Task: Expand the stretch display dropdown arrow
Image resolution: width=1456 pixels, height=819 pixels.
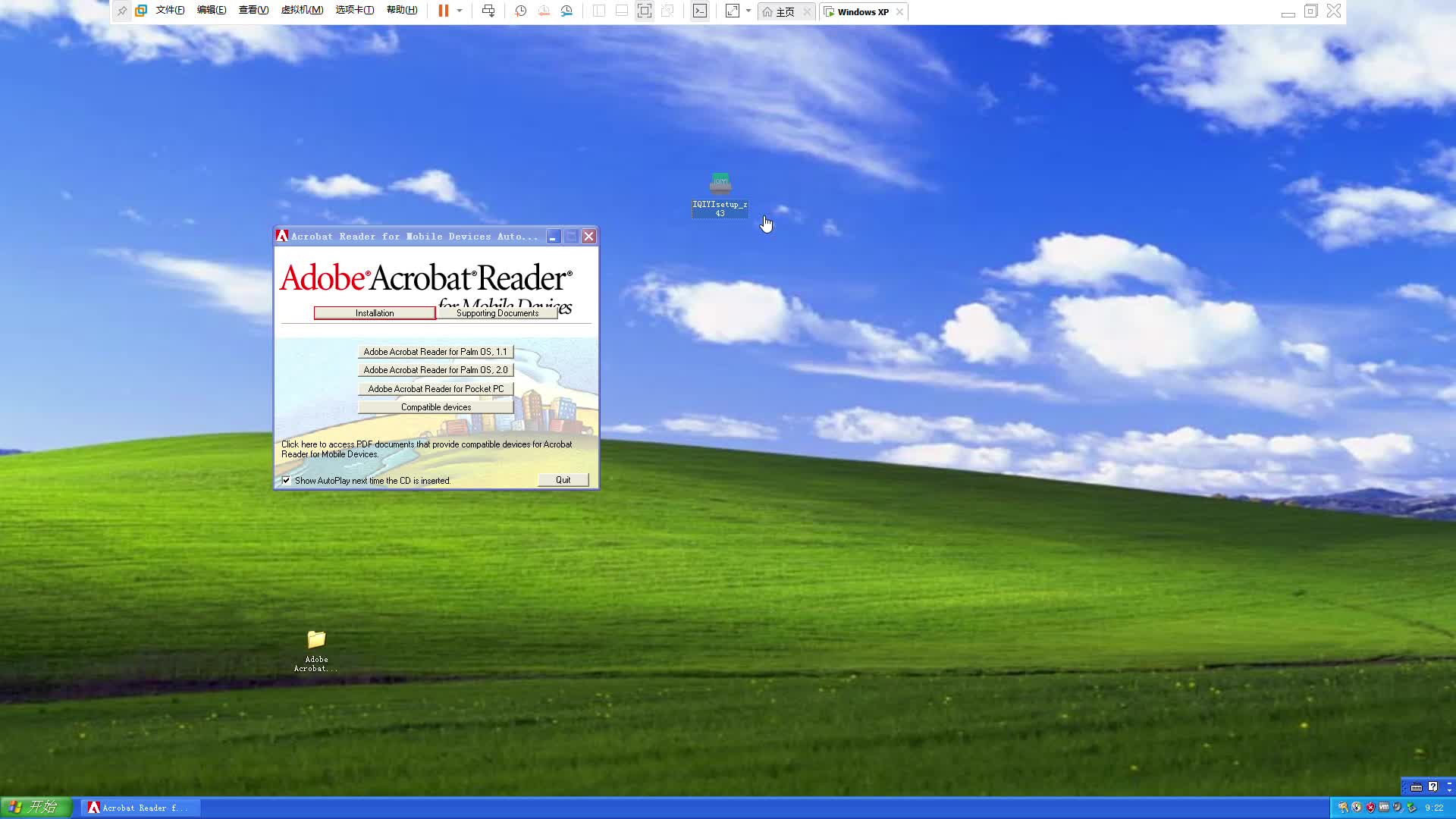Action: (x=748, y=11)
